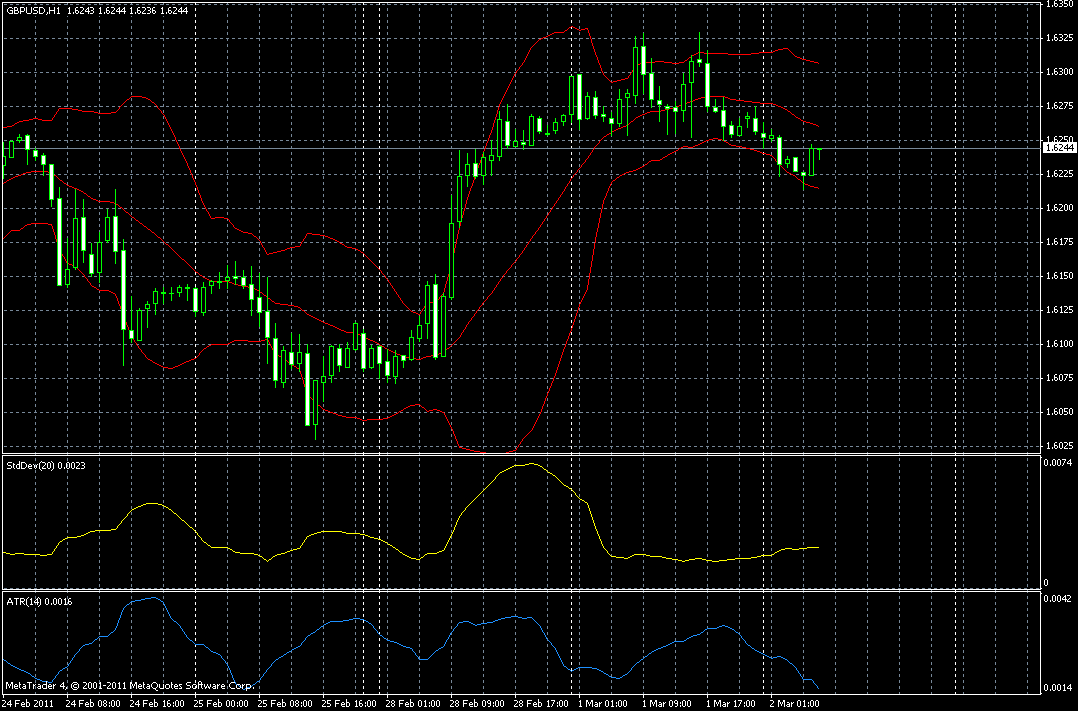The width and height of the screenshot is (1078, 711).
Task: Click the 28 Feb 09:00 time label
Action: (477, 704)
